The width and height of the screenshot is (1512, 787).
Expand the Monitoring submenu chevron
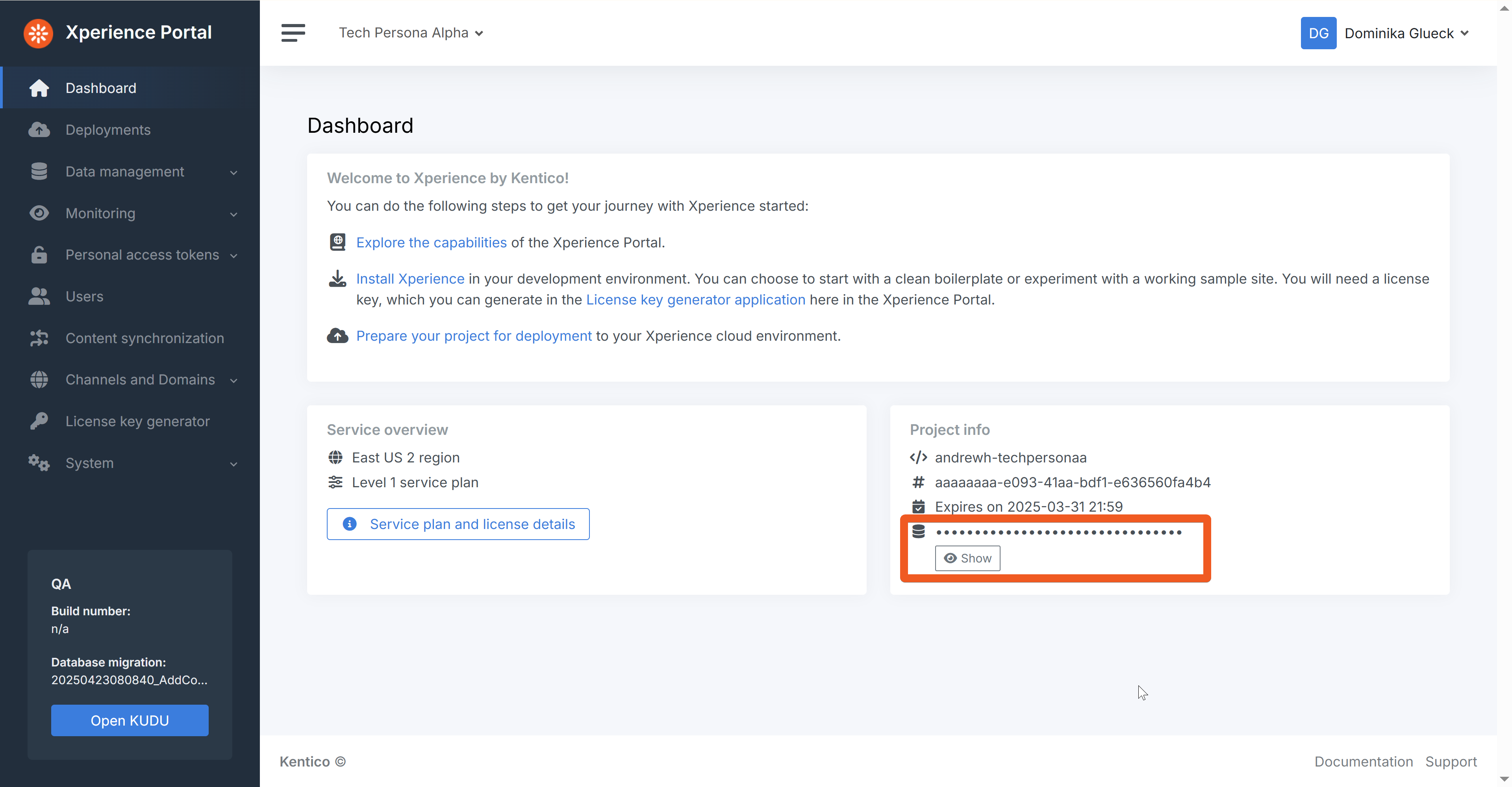coord(233,214)
